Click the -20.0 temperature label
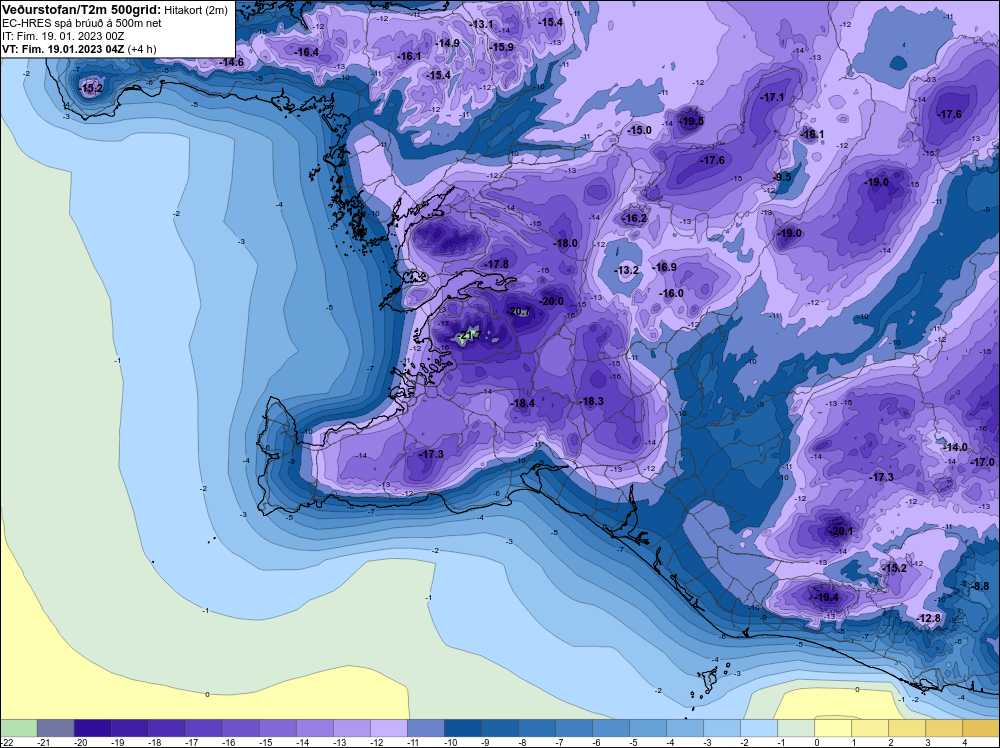 [x=552, y=301]
